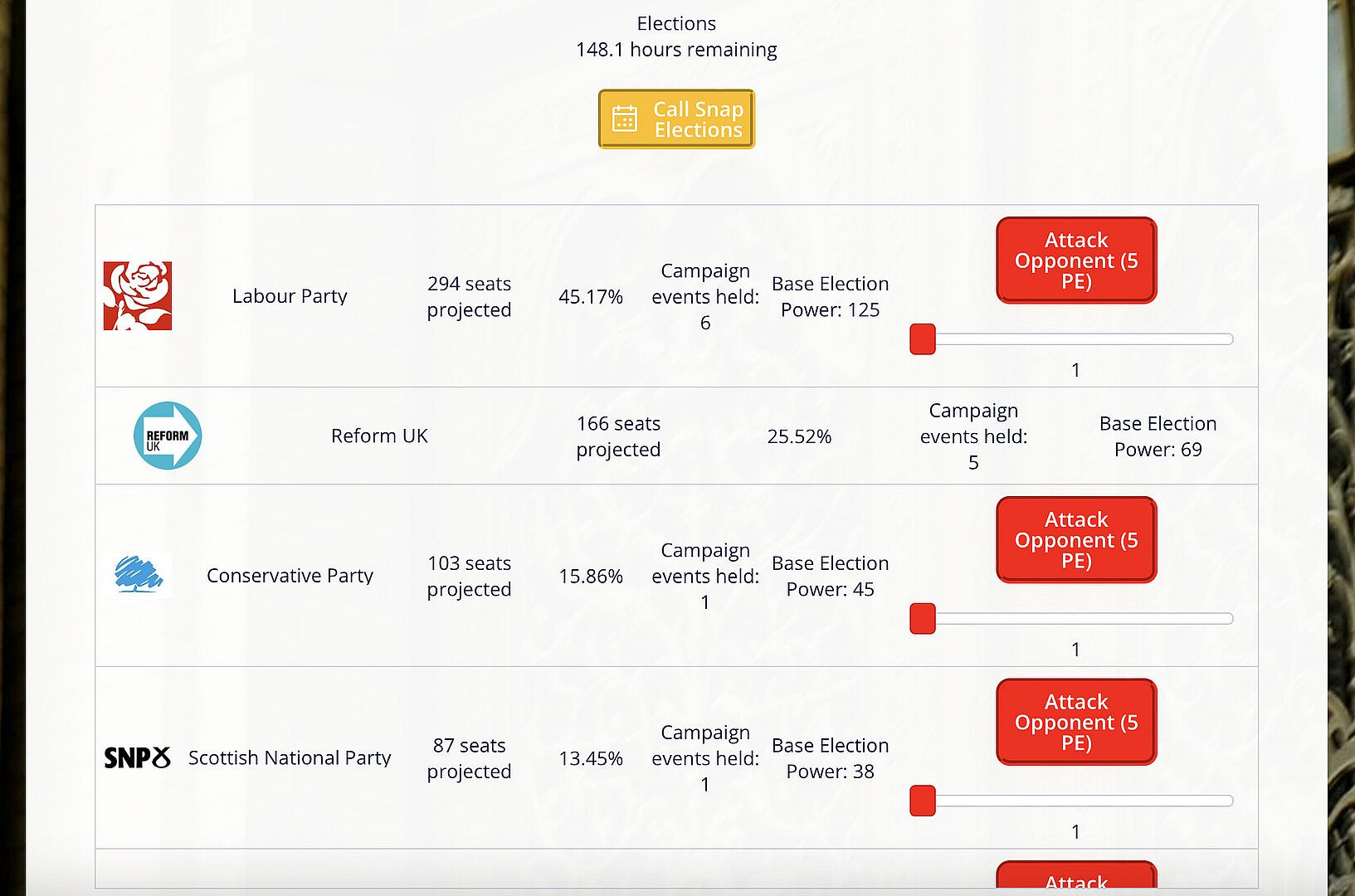Attack Opponent in the Scottish National Party row
1355x896 pixels.
pyautogui.click(x=1075, y=723)
